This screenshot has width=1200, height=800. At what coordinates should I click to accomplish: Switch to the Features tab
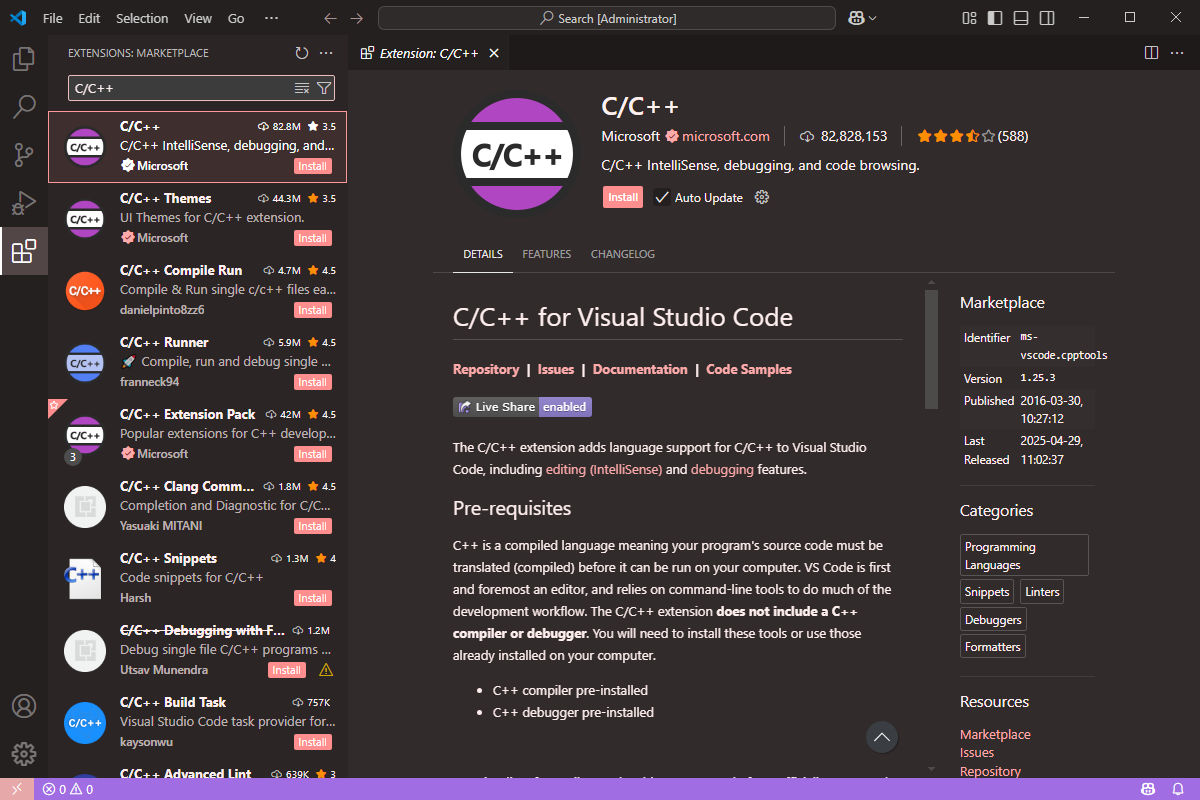(x=547, y=254)
